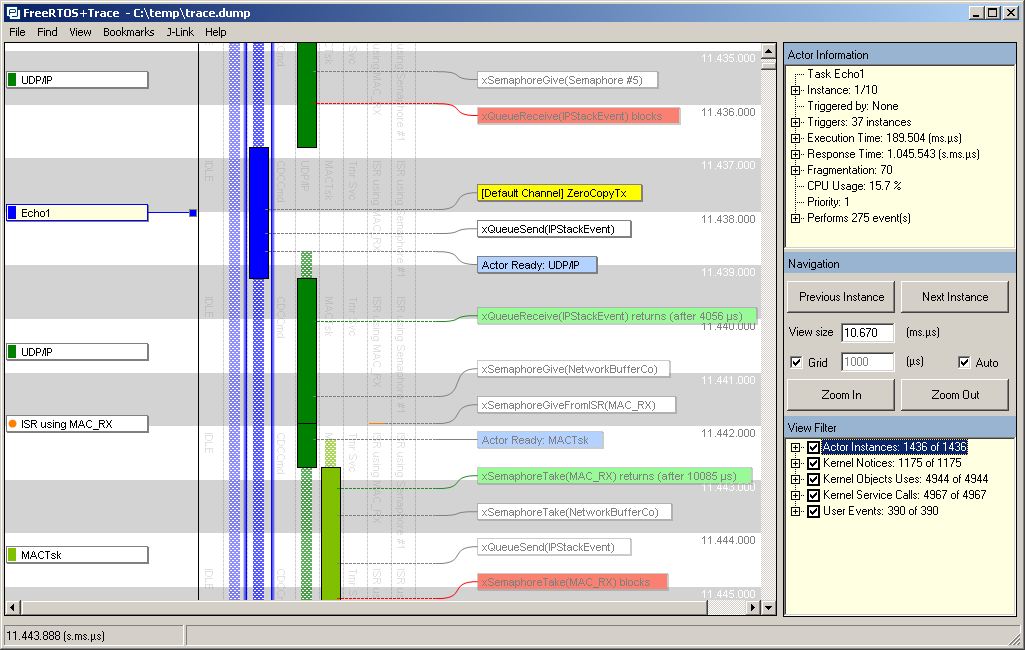Click the xSemaphoreTake(MAC_RX) returns label
This screenshot has width=1025, height=650.
pos(614,476)
